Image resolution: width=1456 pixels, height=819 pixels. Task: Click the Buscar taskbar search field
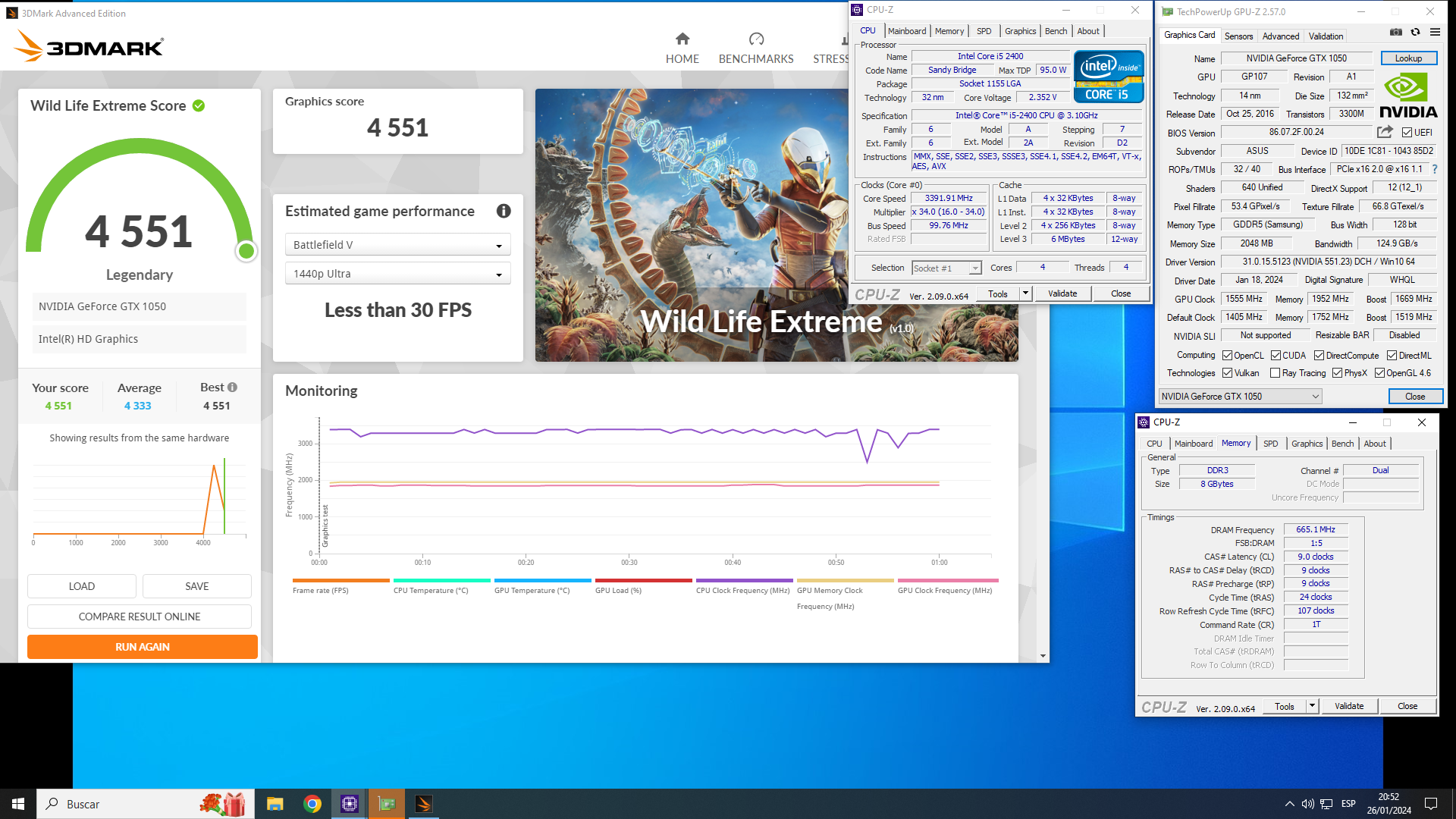click(146, 804)
